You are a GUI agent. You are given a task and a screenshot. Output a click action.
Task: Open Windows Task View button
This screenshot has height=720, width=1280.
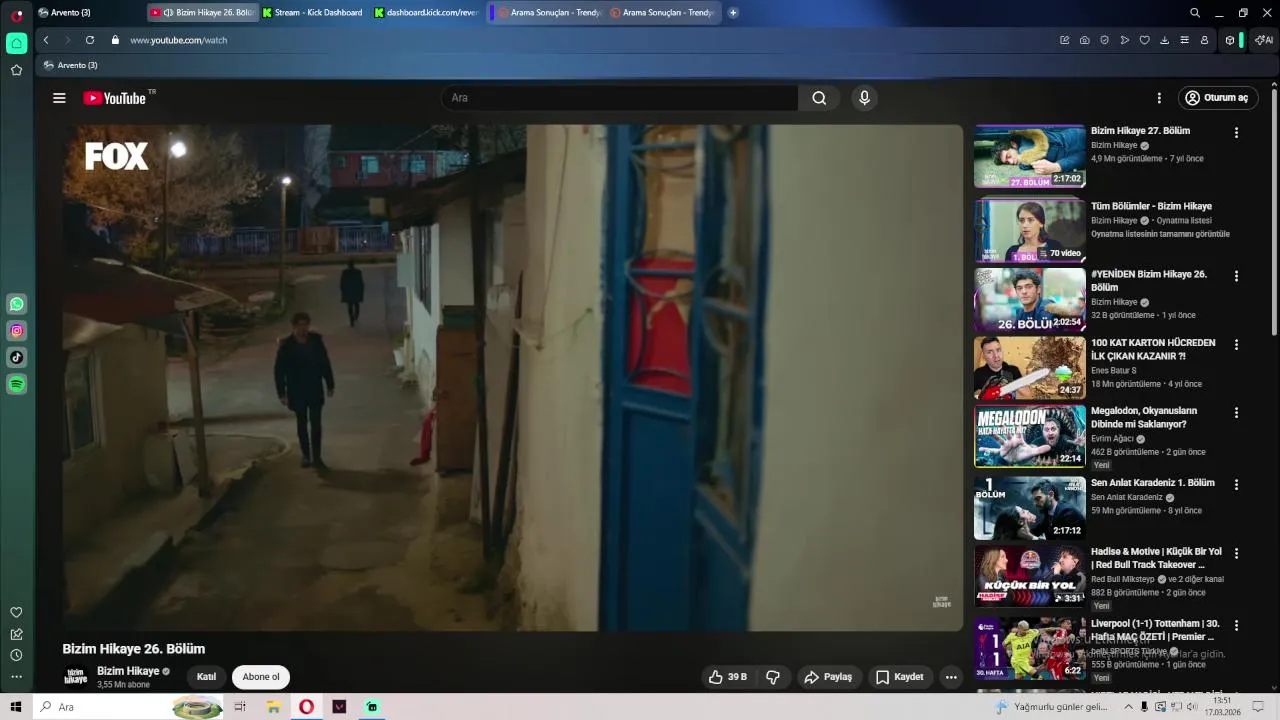click(240, 707)
